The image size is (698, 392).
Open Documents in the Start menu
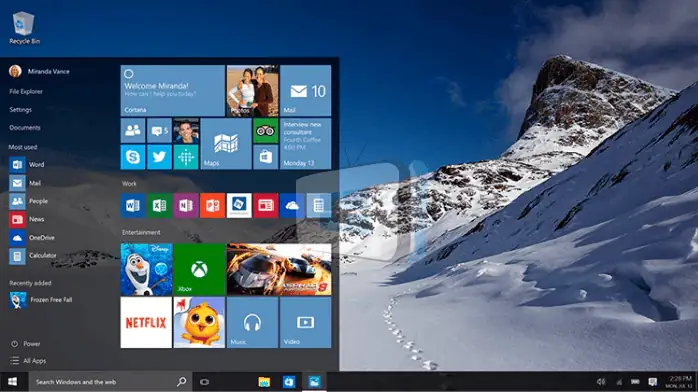[25, 128]
